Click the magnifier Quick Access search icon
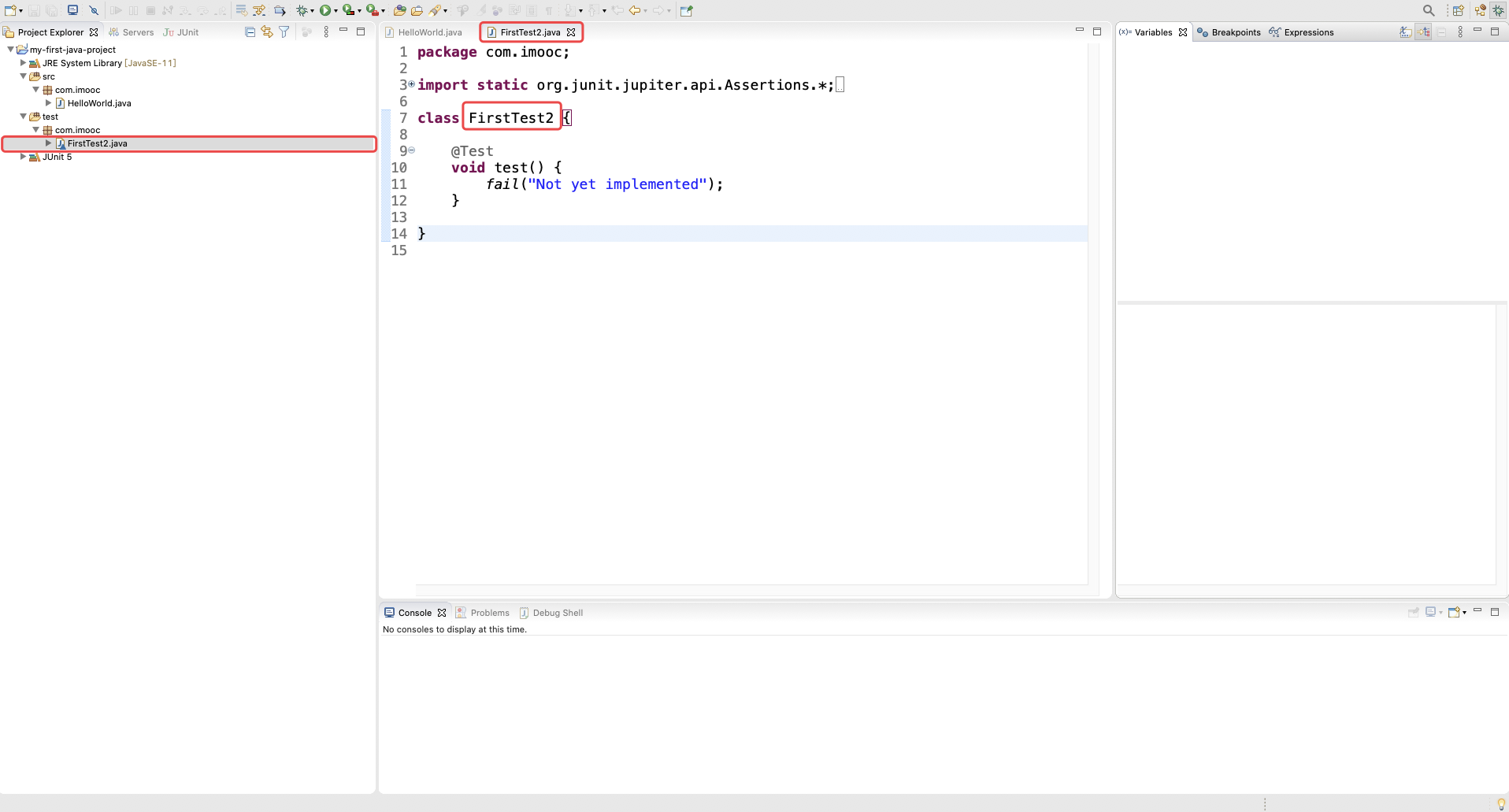1509x812 pixels. (1429, 10)
